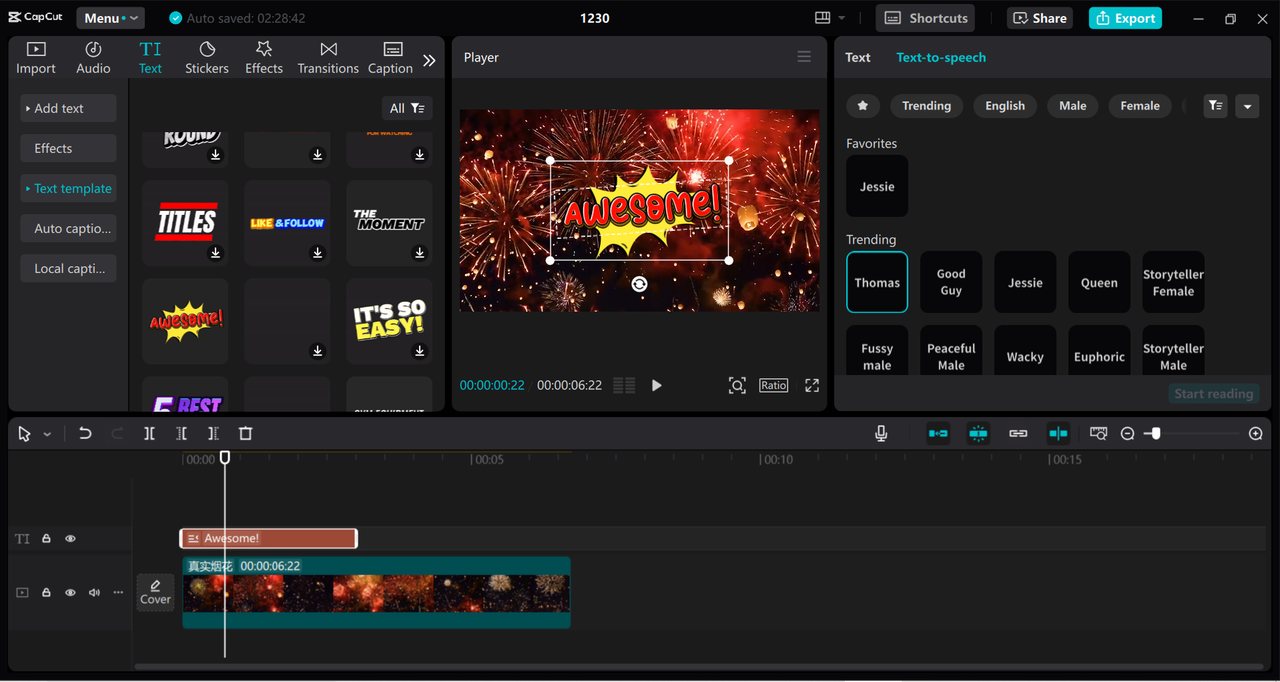Select Text template category
The height and width of the screenshot is (682, 1280).
click(x=68, y=188)
